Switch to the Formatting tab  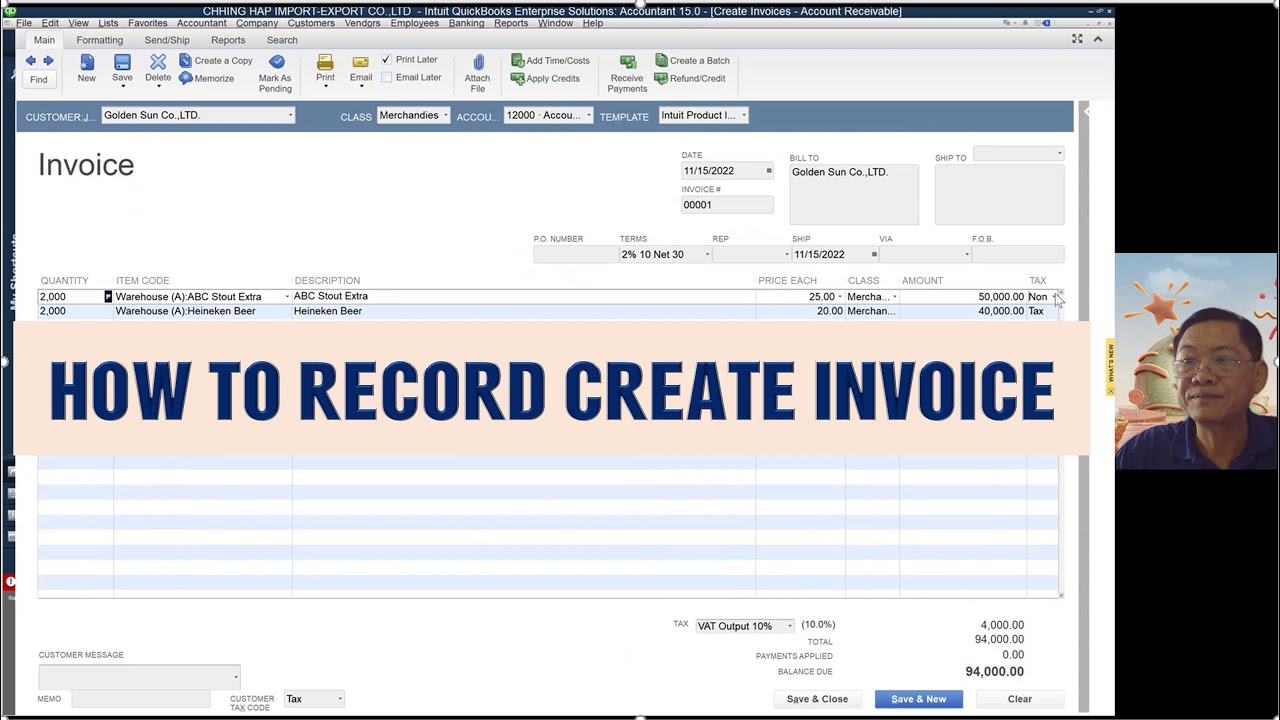[100, 40]
